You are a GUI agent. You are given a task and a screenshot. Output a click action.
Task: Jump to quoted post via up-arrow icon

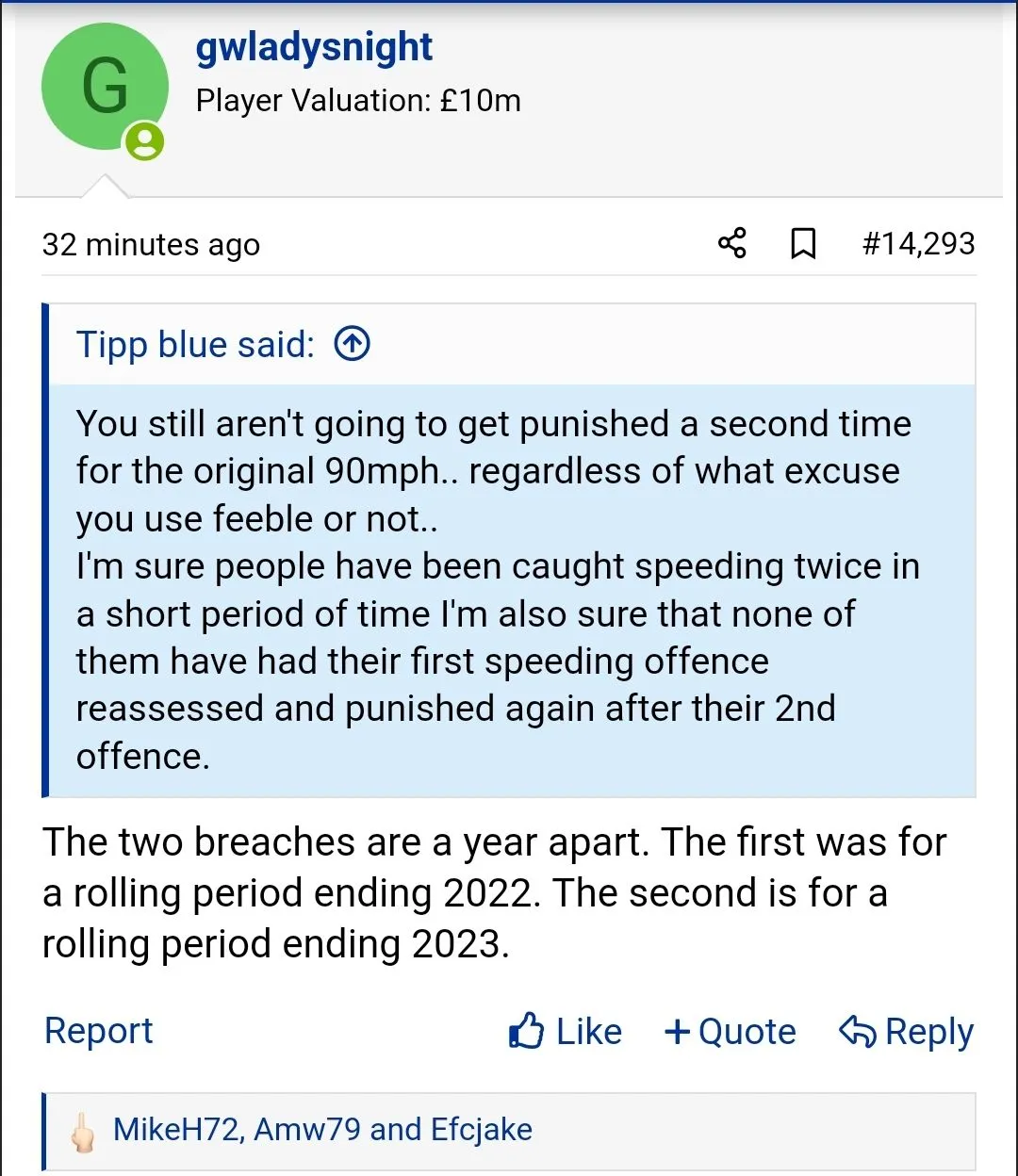click(353, 345)
